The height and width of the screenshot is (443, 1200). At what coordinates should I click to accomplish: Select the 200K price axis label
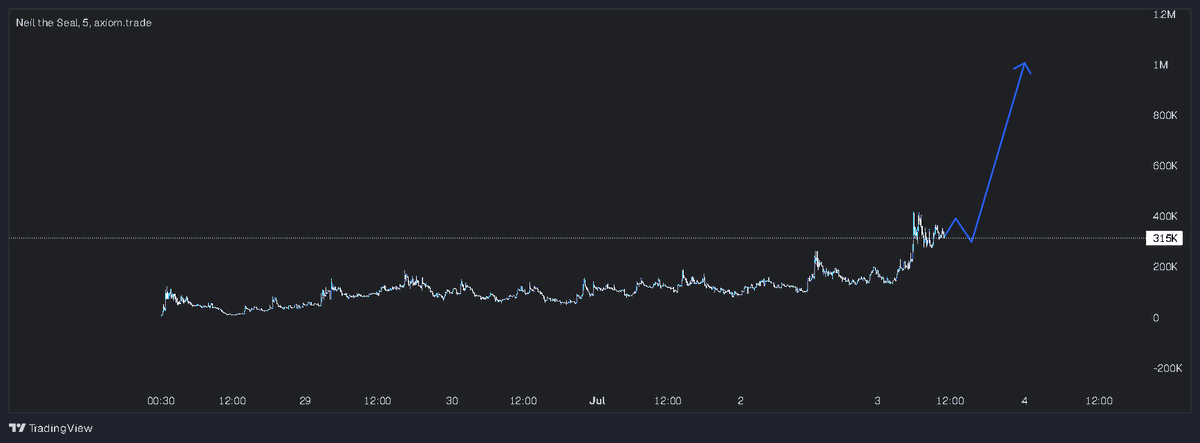tap(1165, 267)
